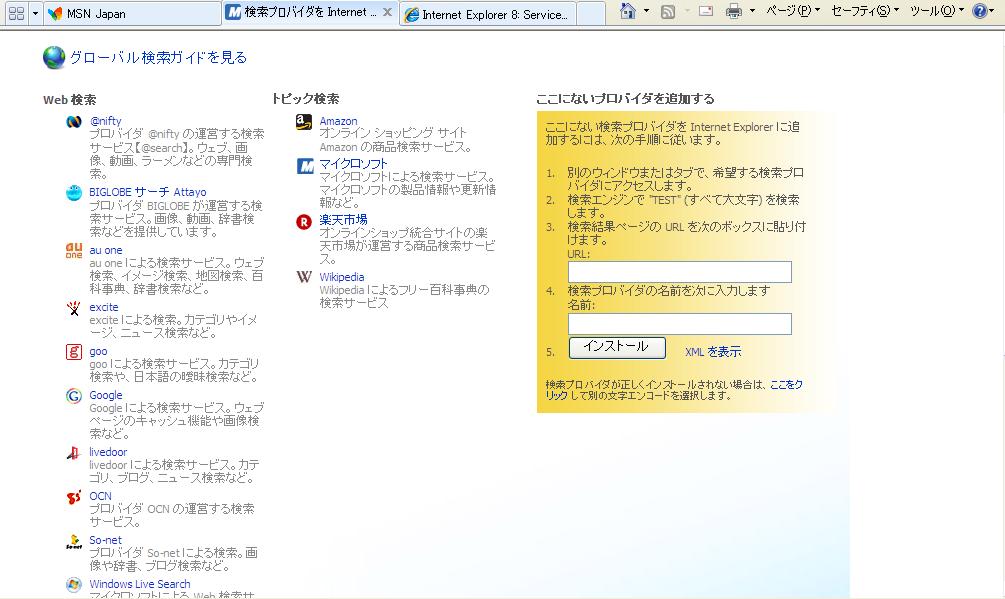Click the Windows Live Search icon

click(74, 585)
